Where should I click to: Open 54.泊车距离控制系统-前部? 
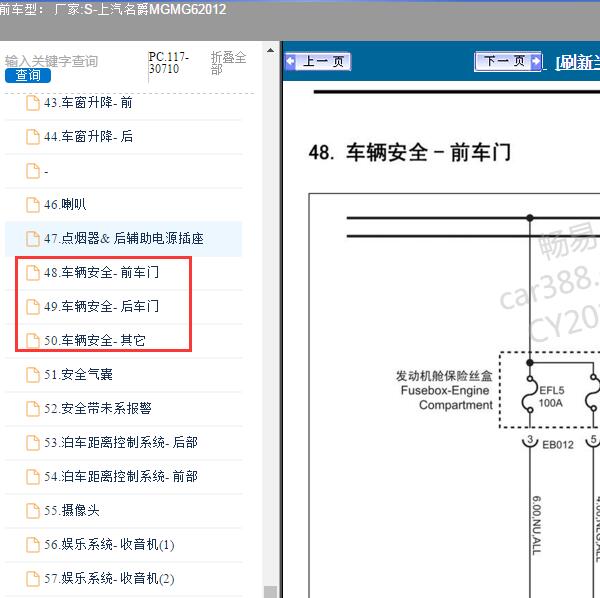click(121, 477)
